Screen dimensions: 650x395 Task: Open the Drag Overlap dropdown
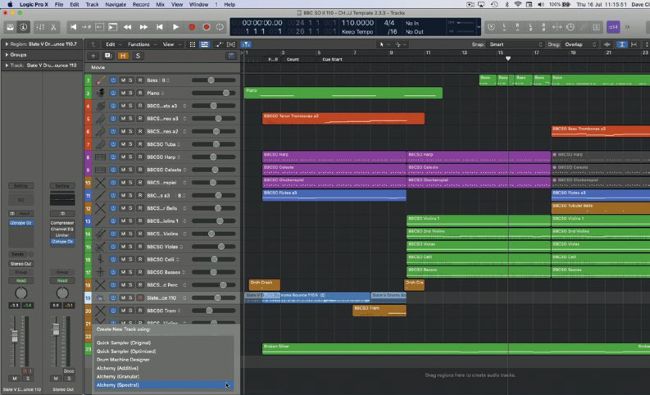click(x=580, y=44)
